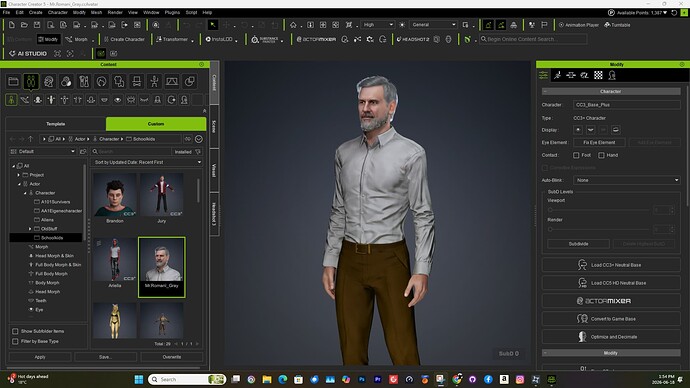Open the Render menu

[115, 12]
